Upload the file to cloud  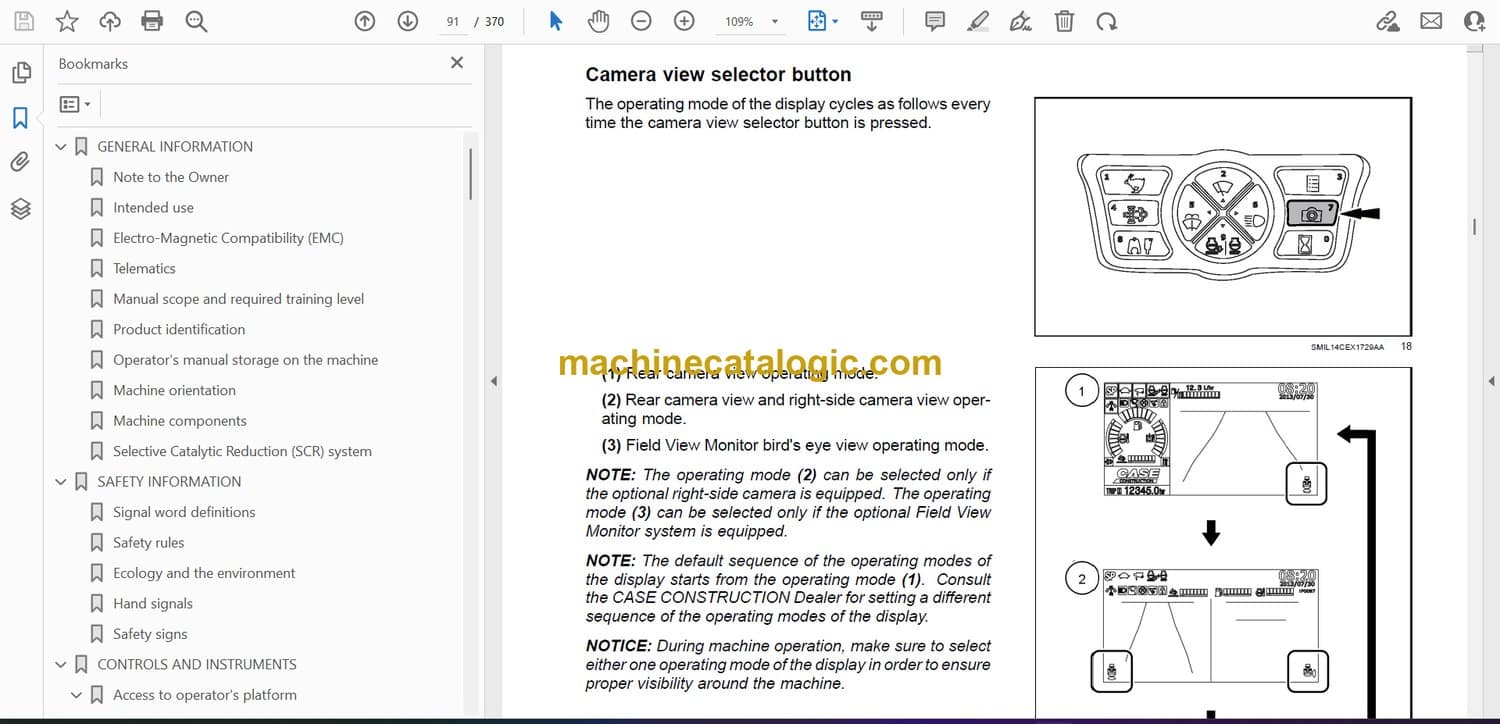pos(110,21)
